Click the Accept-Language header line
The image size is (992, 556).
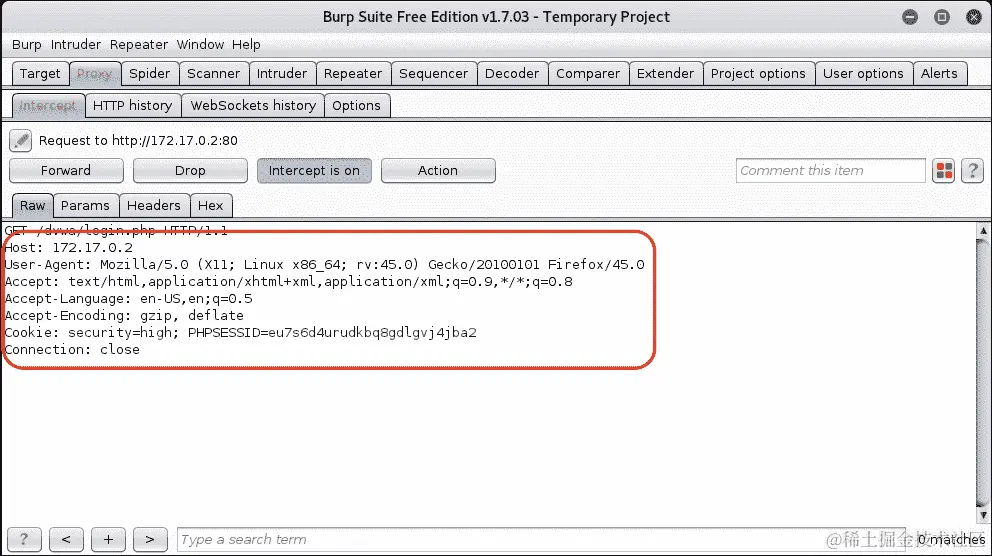coord(128,299)
